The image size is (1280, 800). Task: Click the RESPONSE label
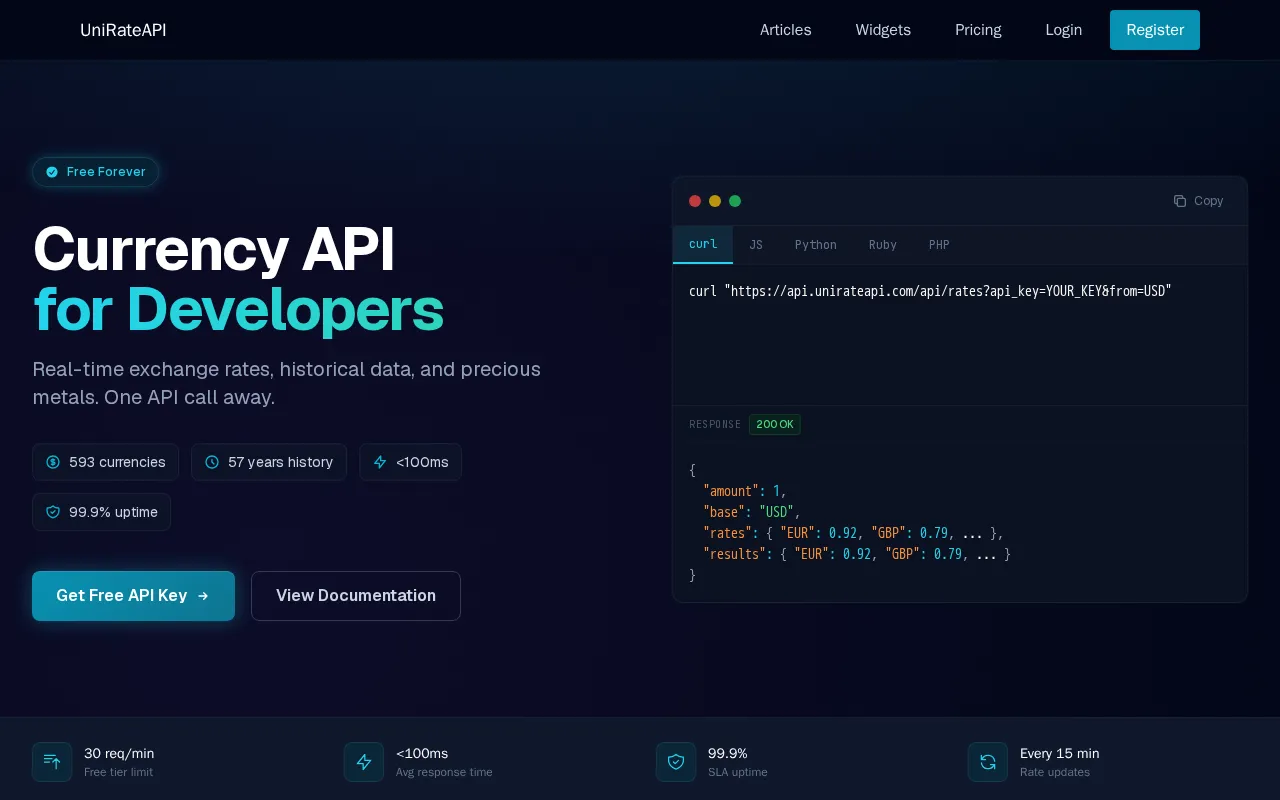715,425
